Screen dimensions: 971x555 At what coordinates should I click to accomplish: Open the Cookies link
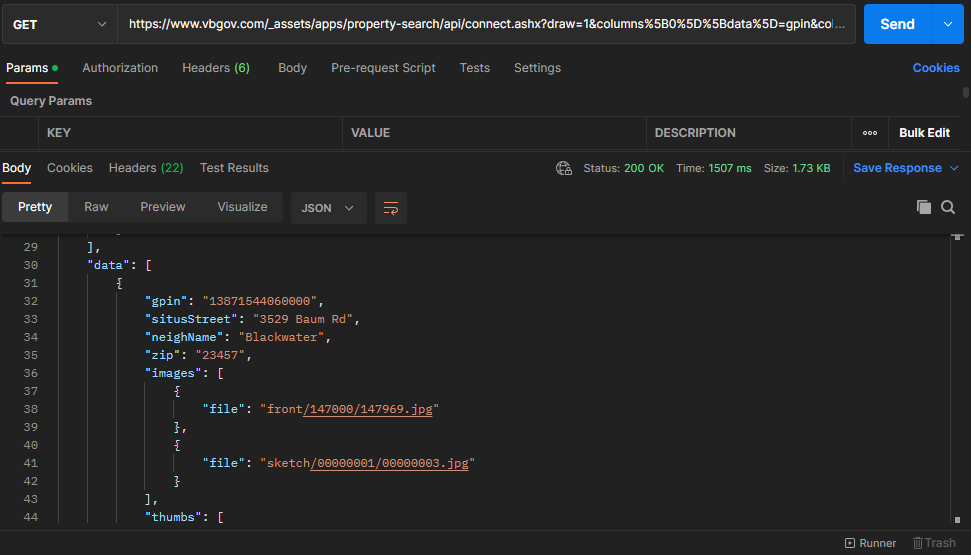click(x=936, y=68)
